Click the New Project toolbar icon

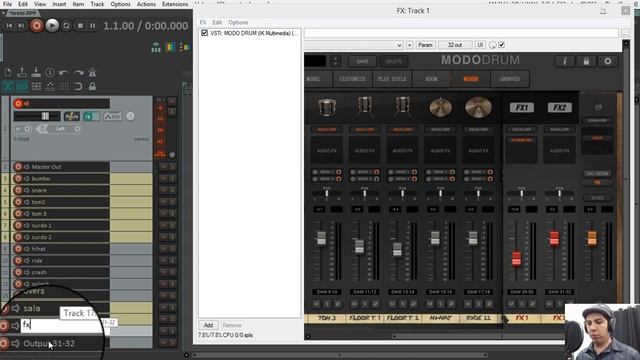pyautogui.click(x=8, y=73)
